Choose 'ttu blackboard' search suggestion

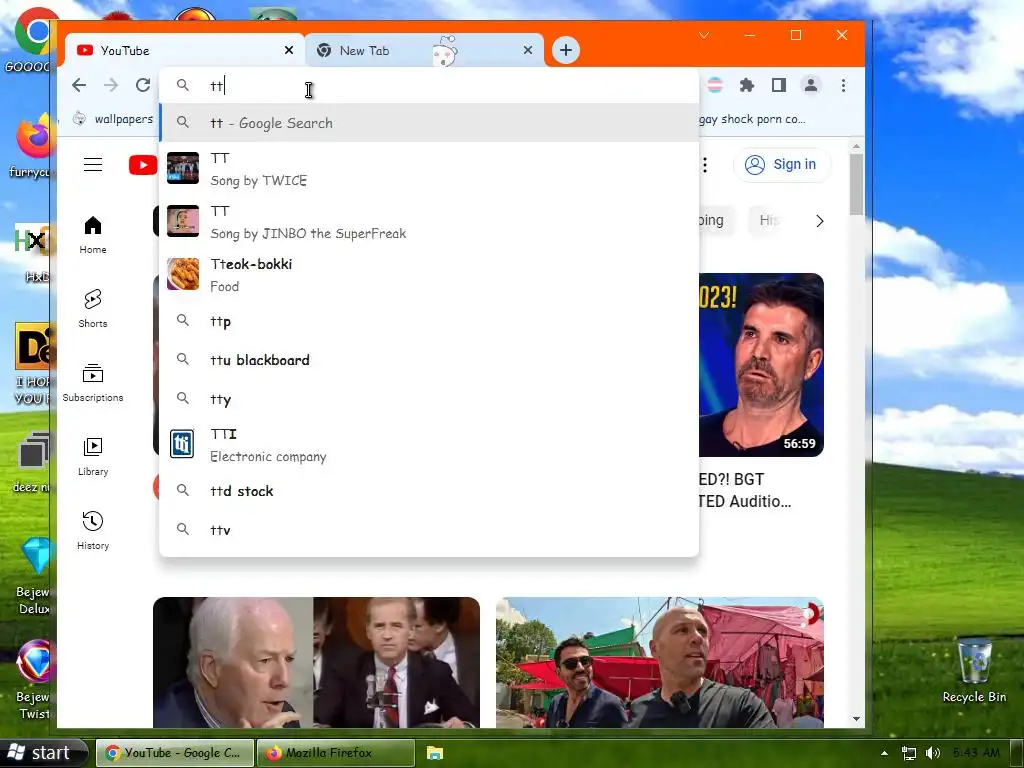(x=429, y=360)
